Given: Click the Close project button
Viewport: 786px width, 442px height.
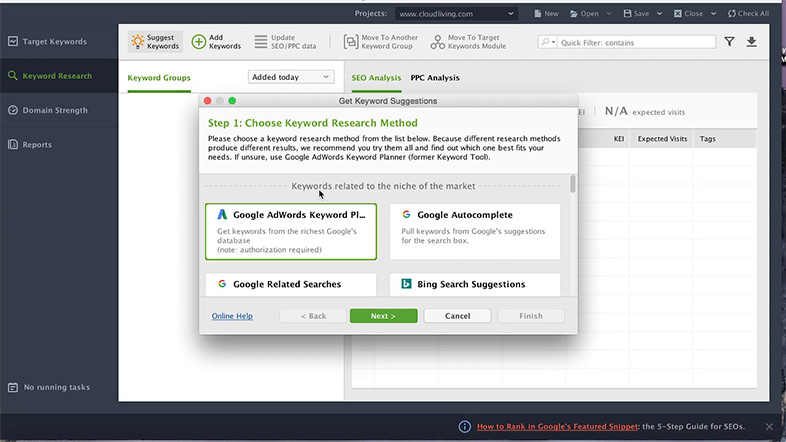Looking at the screenshot, I should pyautogui.click(x=689, y=14).
